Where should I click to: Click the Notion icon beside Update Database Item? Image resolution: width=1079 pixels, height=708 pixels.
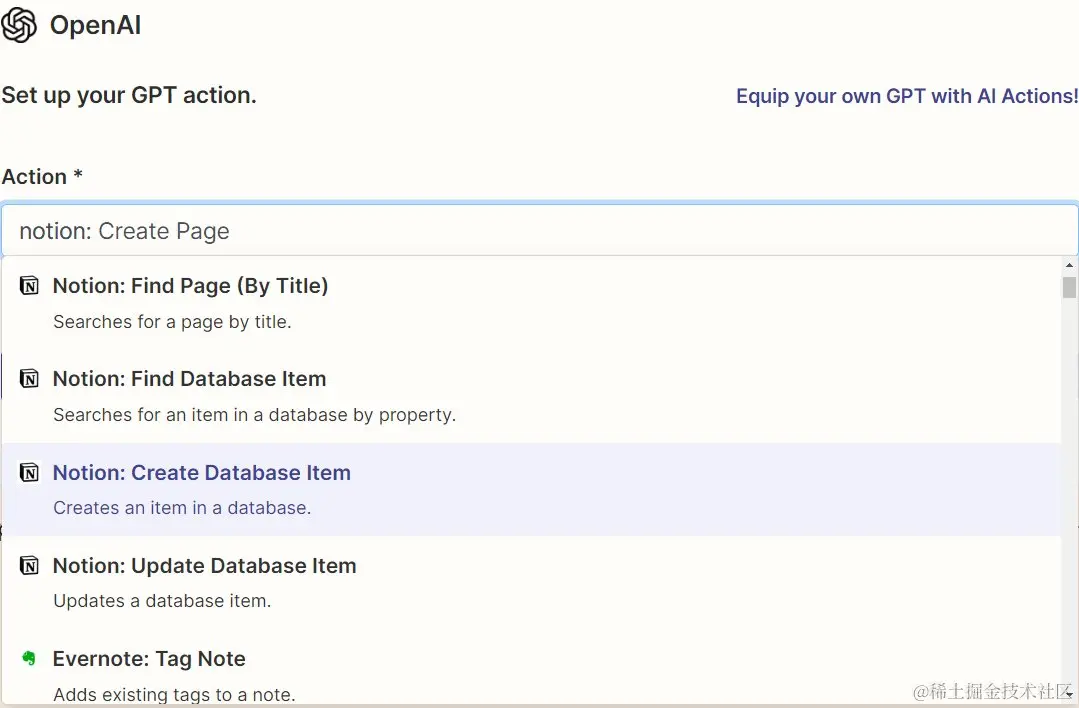[x=29, y=566]
